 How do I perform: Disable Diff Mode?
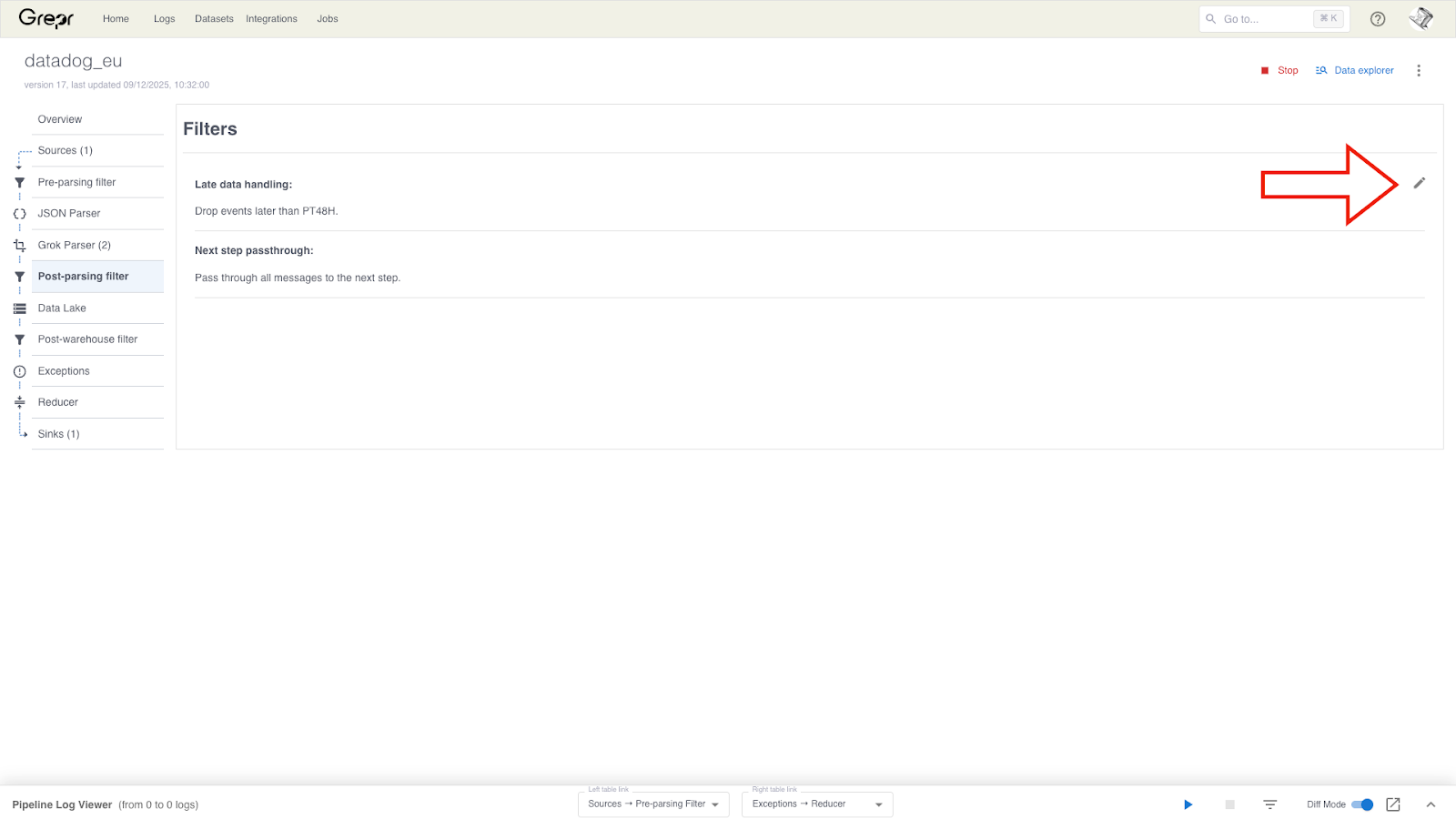click(x=1363, y=804)
